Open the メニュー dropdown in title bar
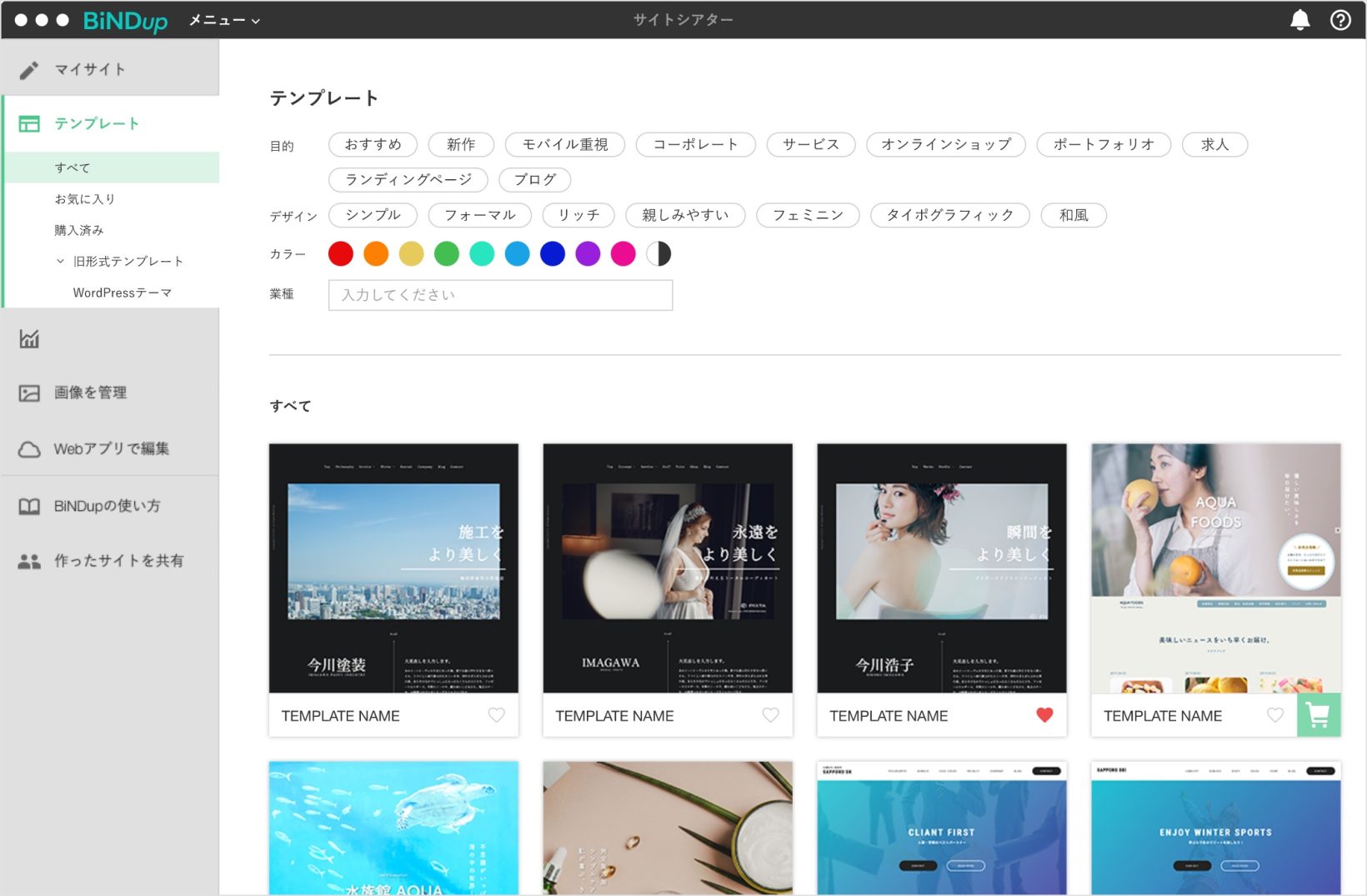This screenshot has height=896, width=1367. (x=224, y=20)
